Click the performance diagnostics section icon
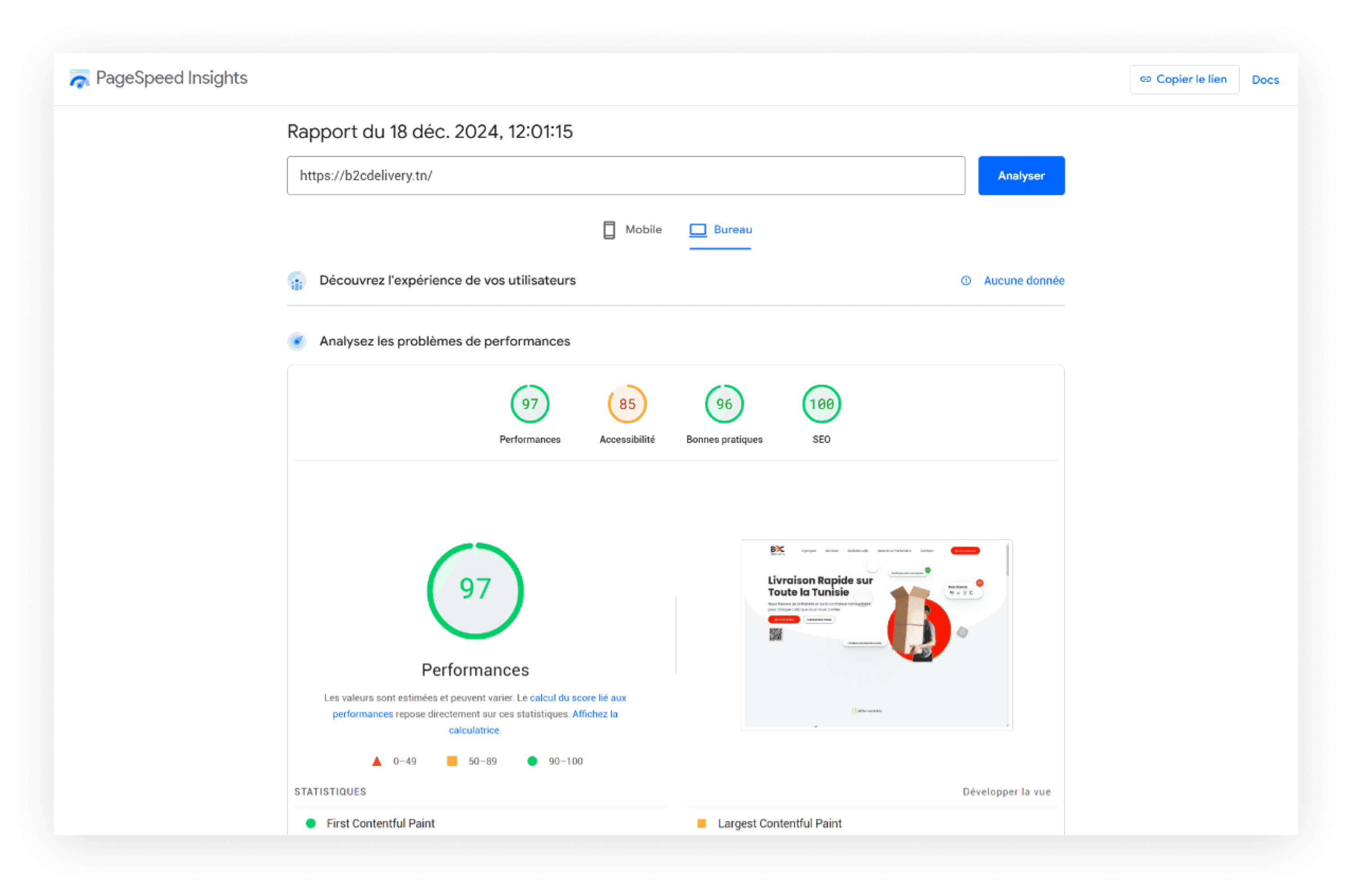The height and width of the screenshot is (896, 1352). (297, 341)
